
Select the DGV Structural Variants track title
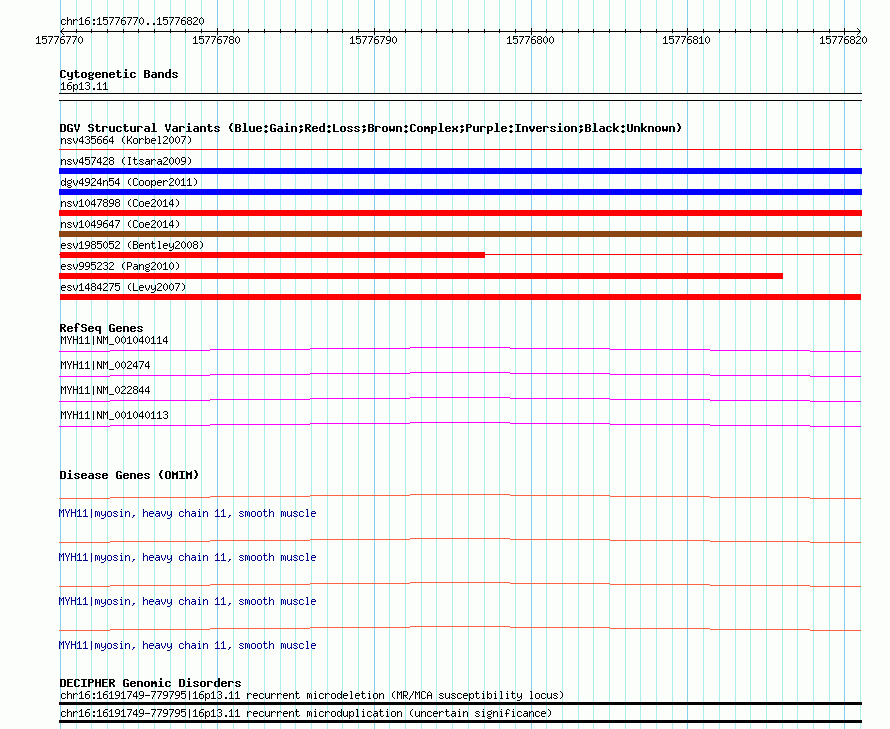371,128
